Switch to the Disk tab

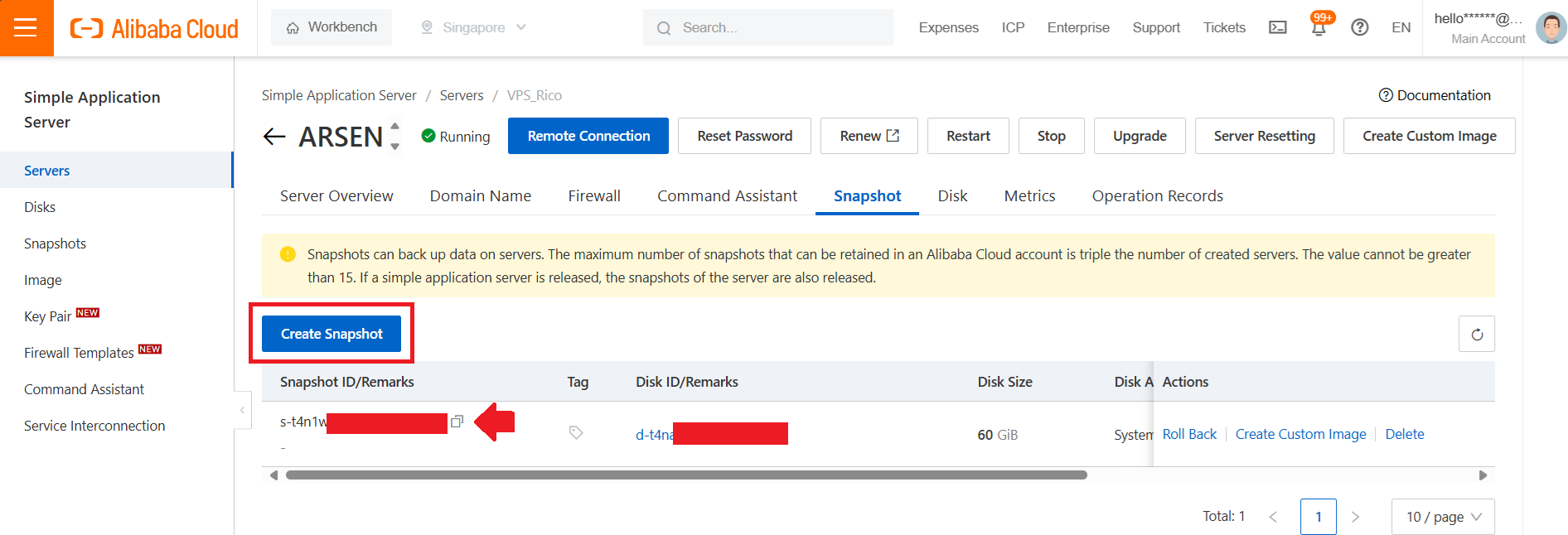(952, 196)
